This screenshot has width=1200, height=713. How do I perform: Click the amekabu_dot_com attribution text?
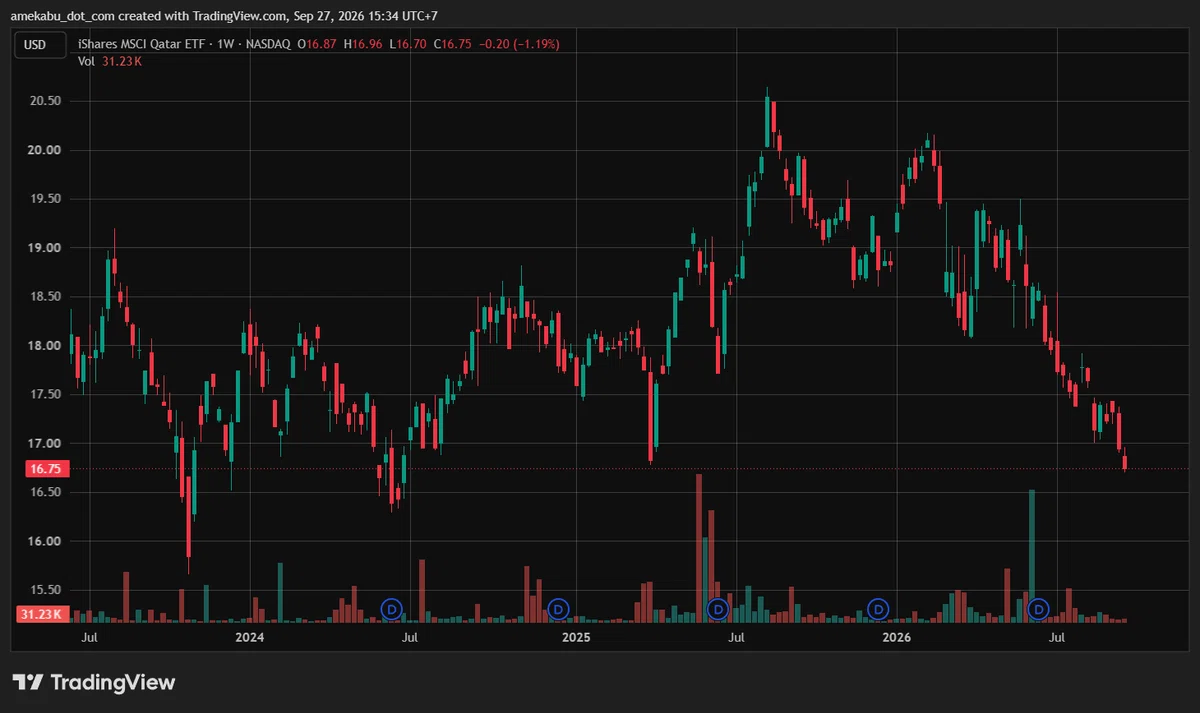(x=66, y=16)
